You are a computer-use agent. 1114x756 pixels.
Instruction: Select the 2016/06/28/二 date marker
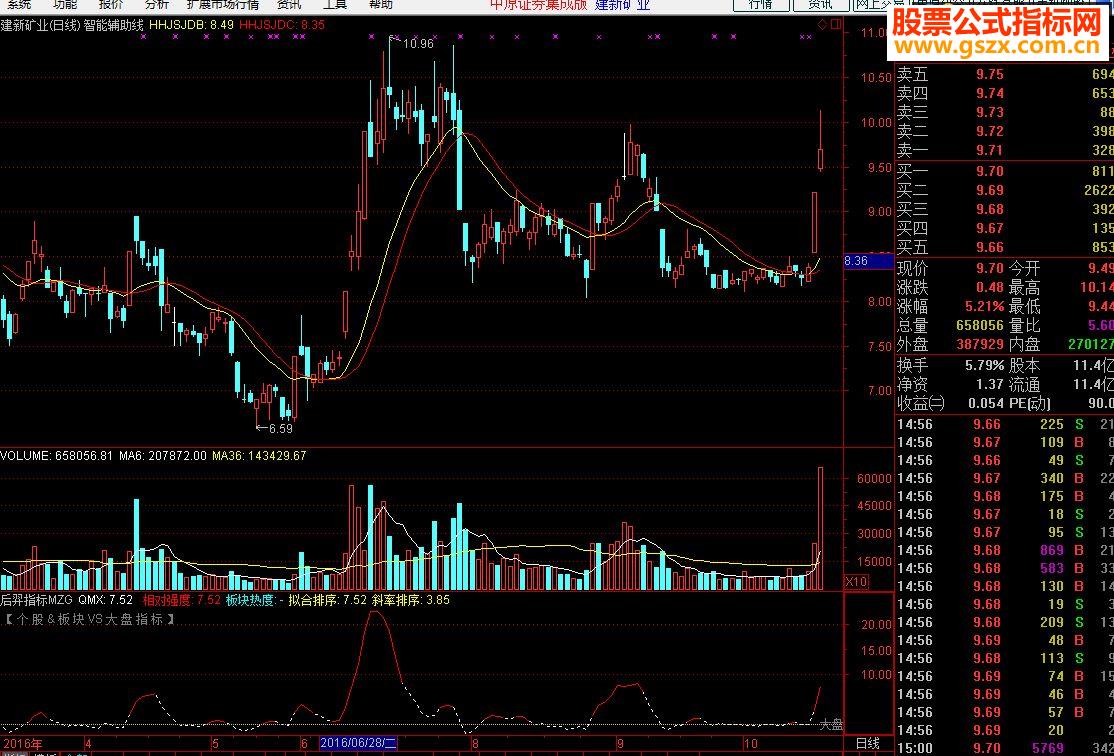[358, 743]
